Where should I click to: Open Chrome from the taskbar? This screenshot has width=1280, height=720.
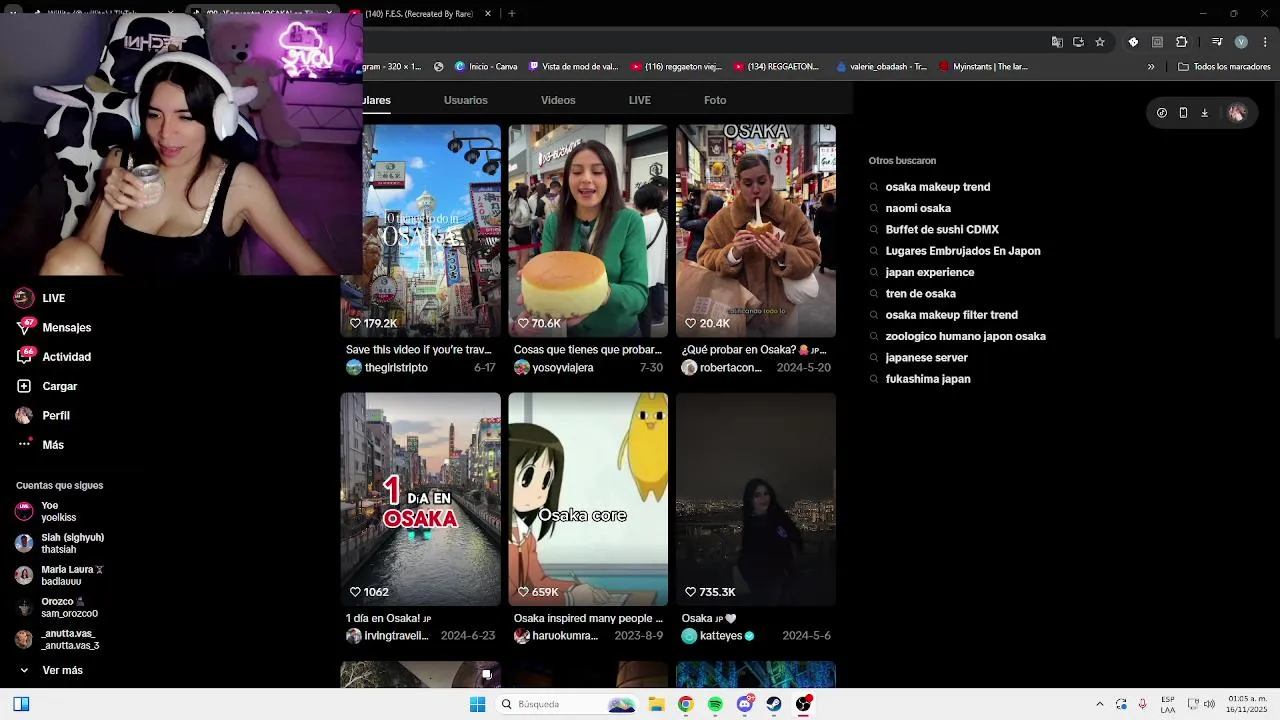click(x=685, y=704)
